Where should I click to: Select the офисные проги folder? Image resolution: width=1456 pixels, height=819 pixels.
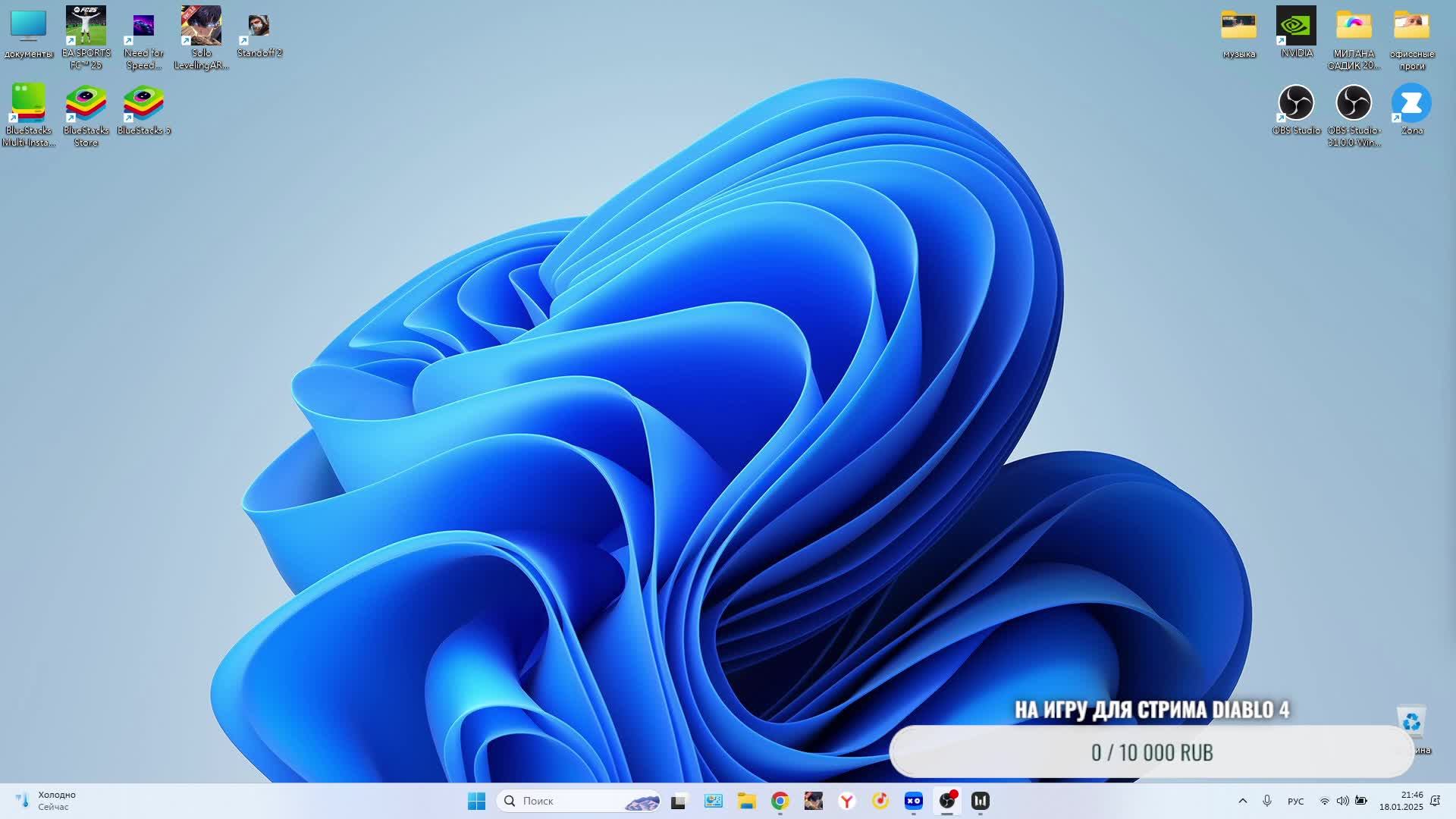point(1411,39)
